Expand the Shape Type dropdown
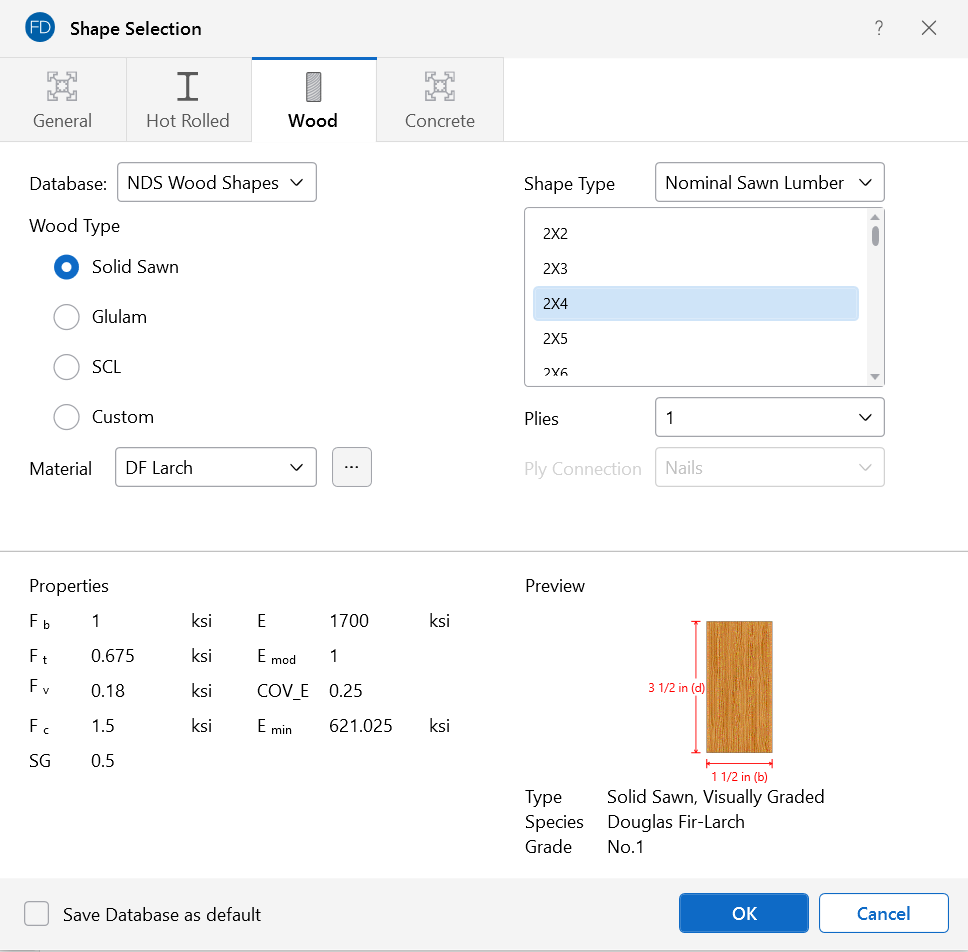Image resolution: width=968 pixels, height=952 pixels. pyautogui.click(x=769, y=183)
